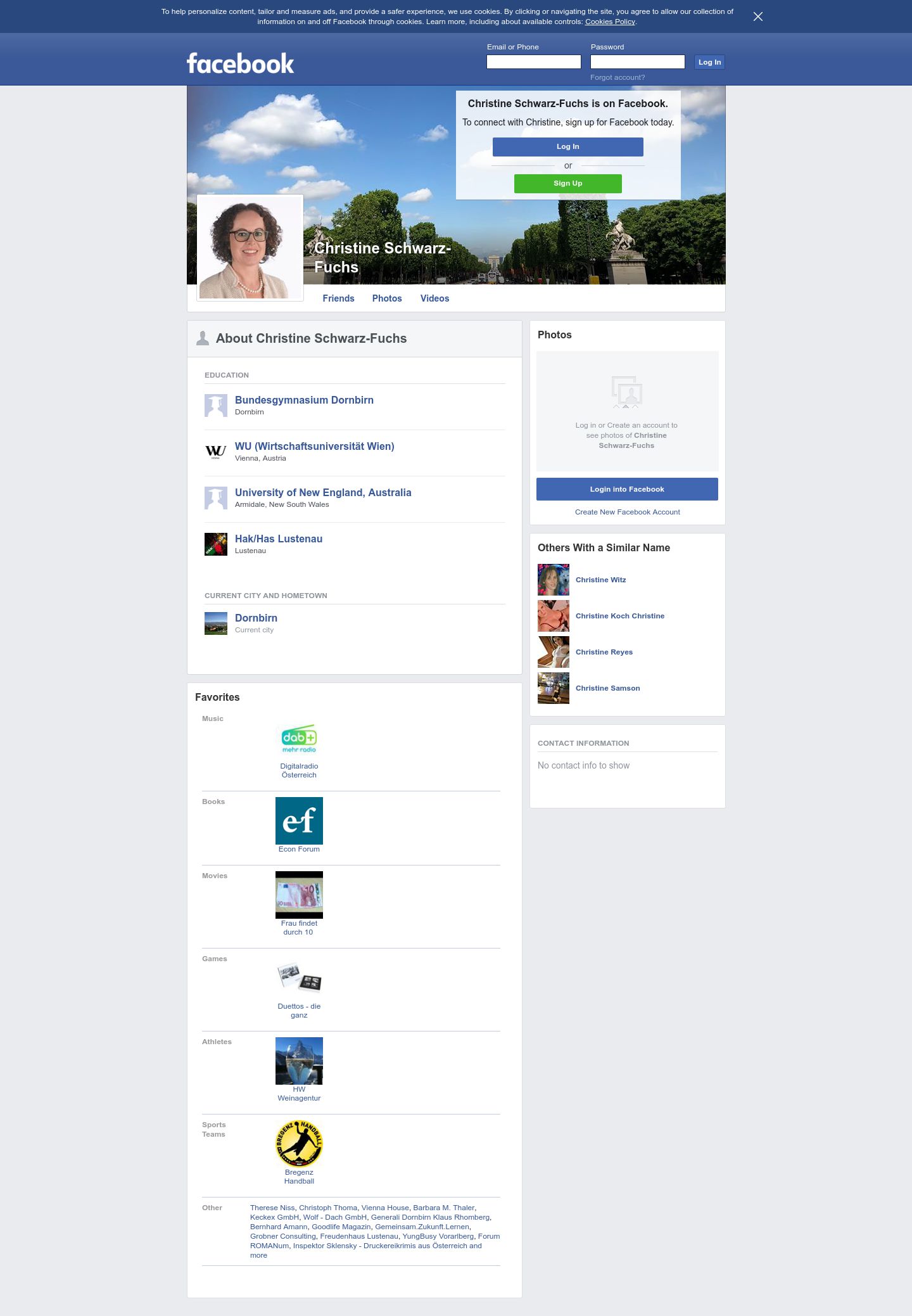Dismiss the cookie notice with the X
Viewport: 912px width, 1316px height.
[x=757, y=16]
